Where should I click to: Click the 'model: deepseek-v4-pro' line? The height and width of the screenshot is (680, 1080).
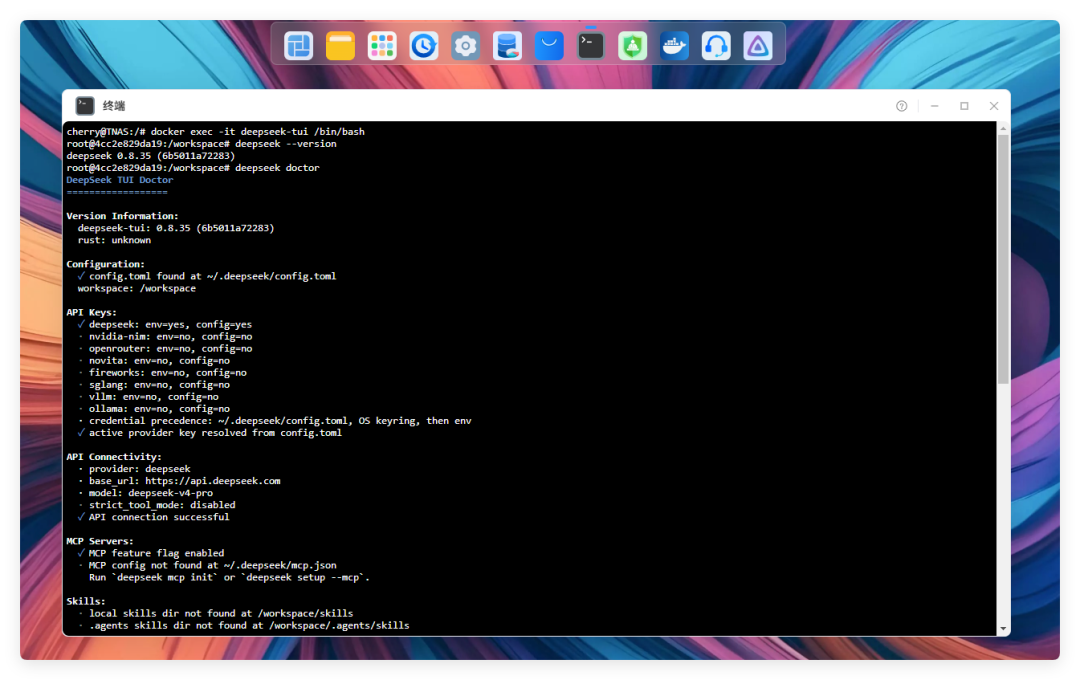145,493
